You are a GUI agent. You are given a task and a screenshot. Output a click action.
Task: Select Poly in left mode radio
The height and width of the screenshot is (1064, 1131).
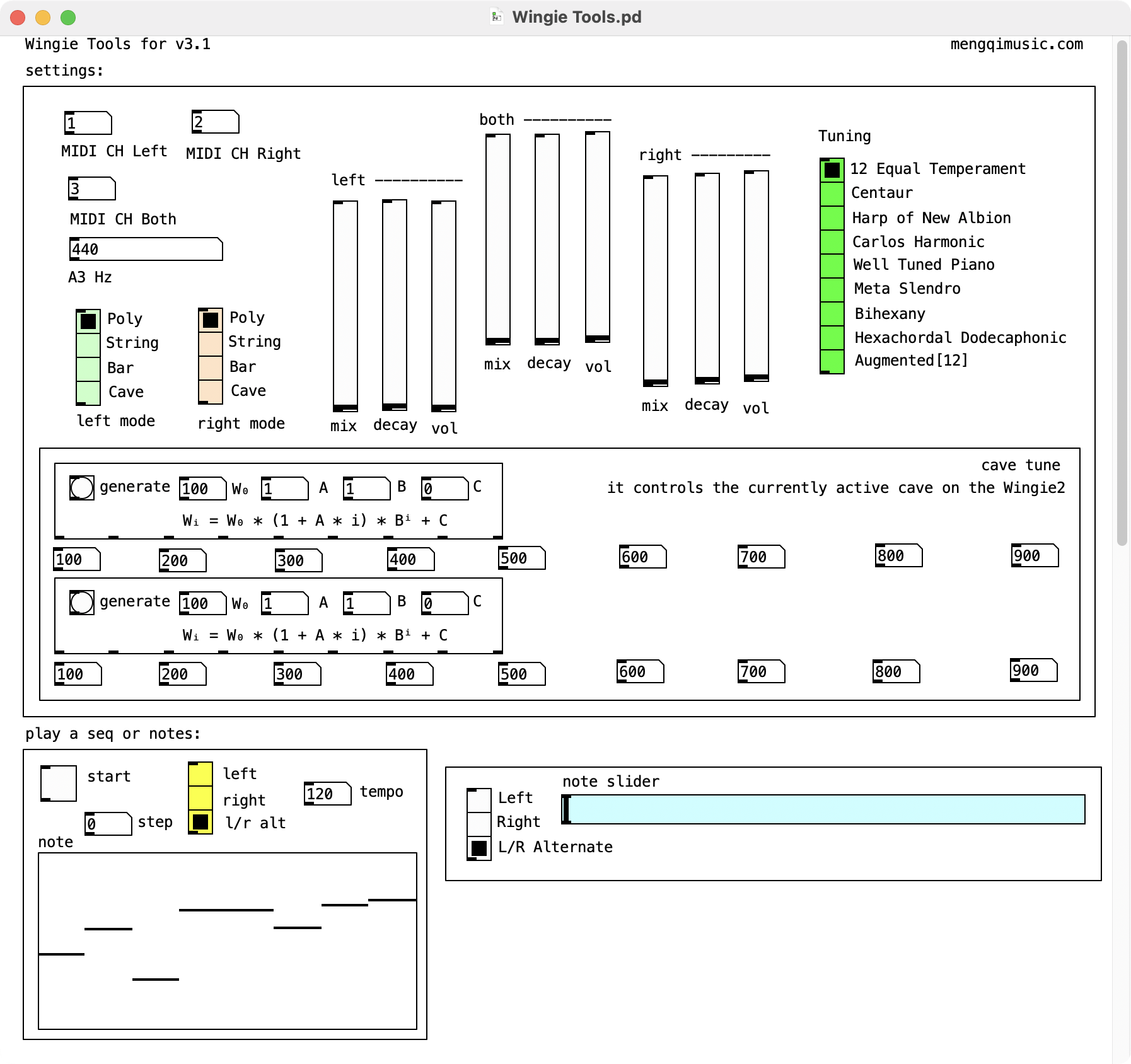[x=88, y=321]
